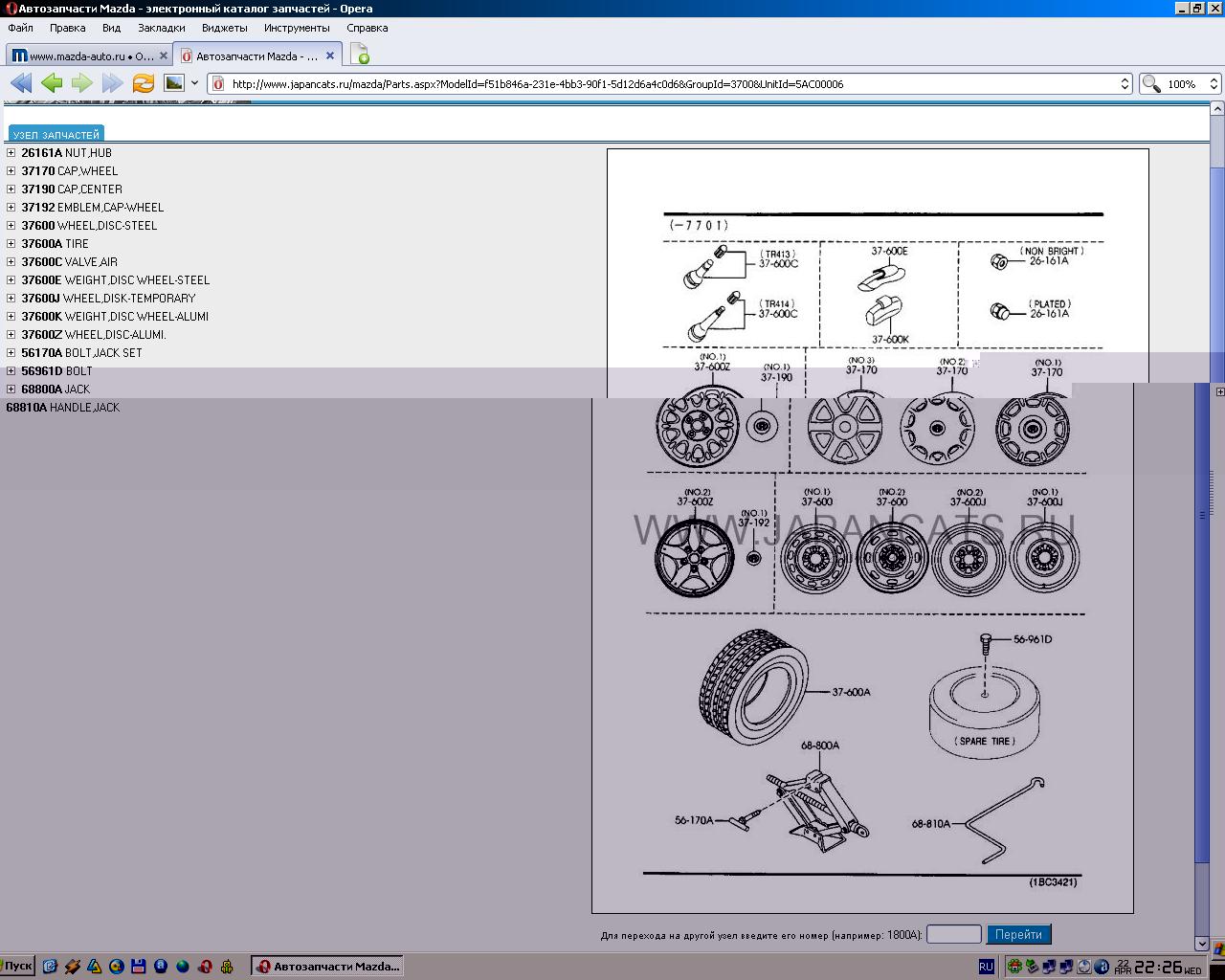The height and width of the screenshot is (980, 1225).
Task: Expand the 37600J WHEEL,DISK-TEMPORARY node
Action: [x=11, y=299]
